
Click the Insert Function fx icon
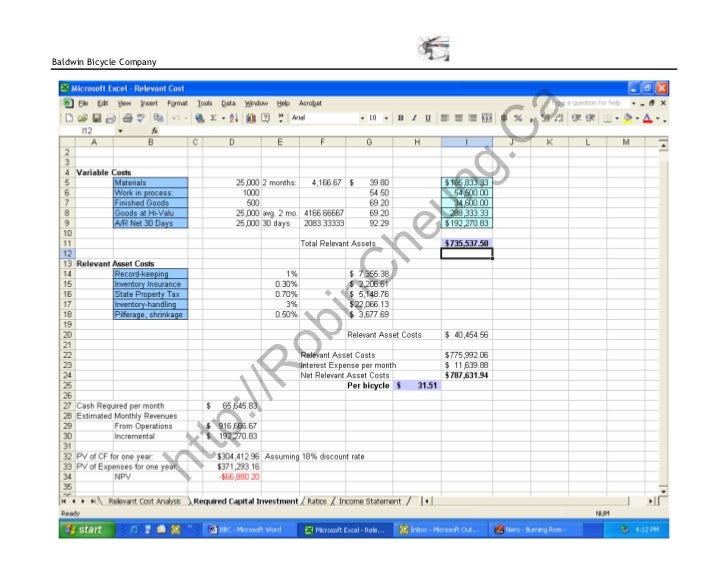point(155,131)
